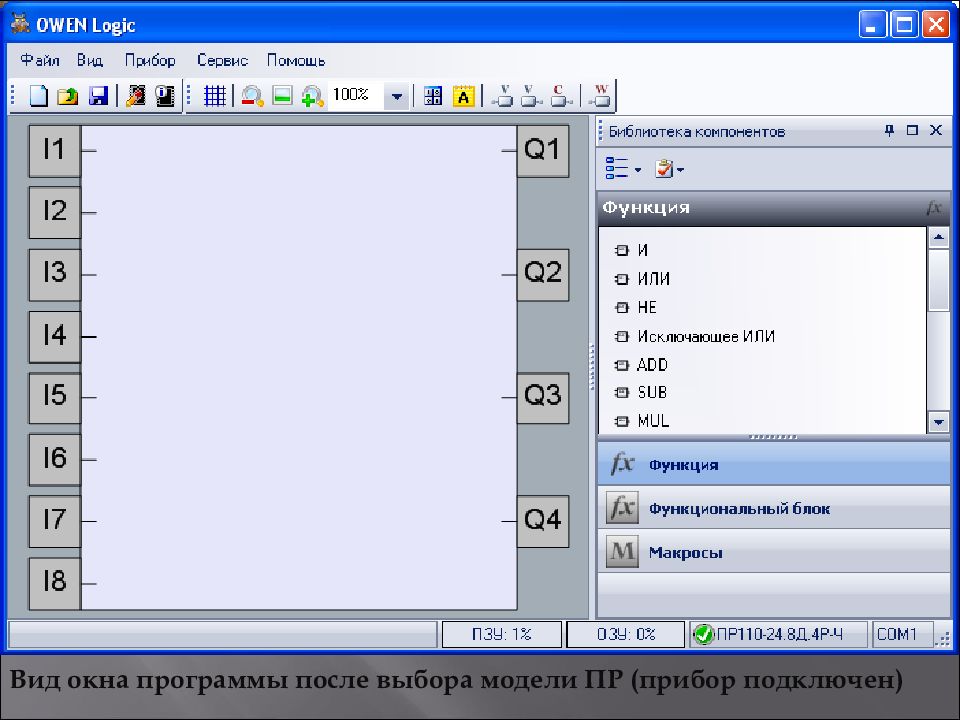Select input block I4
This screenshot has height=720, width=960.
55,336
